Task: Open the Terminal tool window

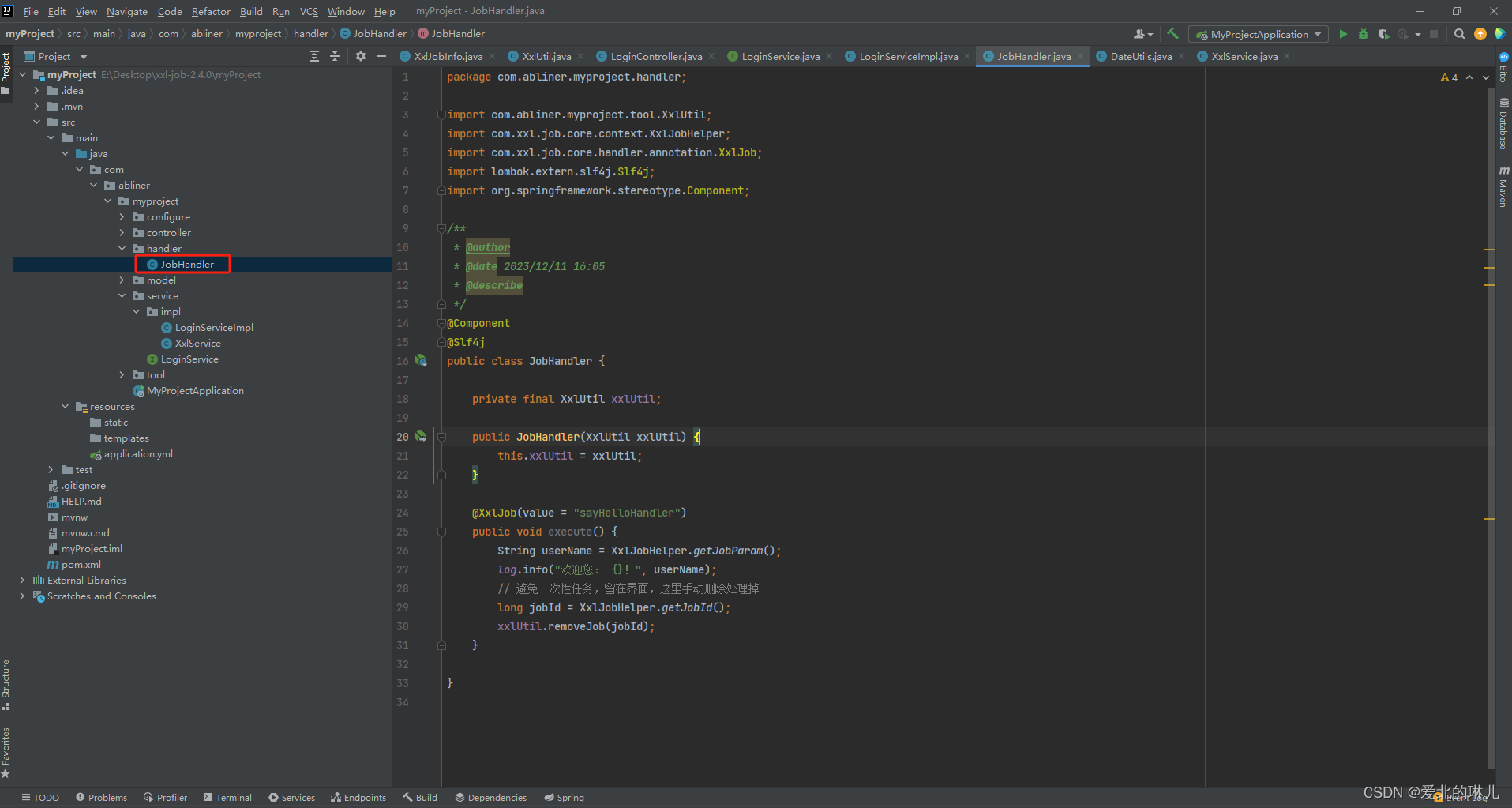Action: tap(227, 798)
